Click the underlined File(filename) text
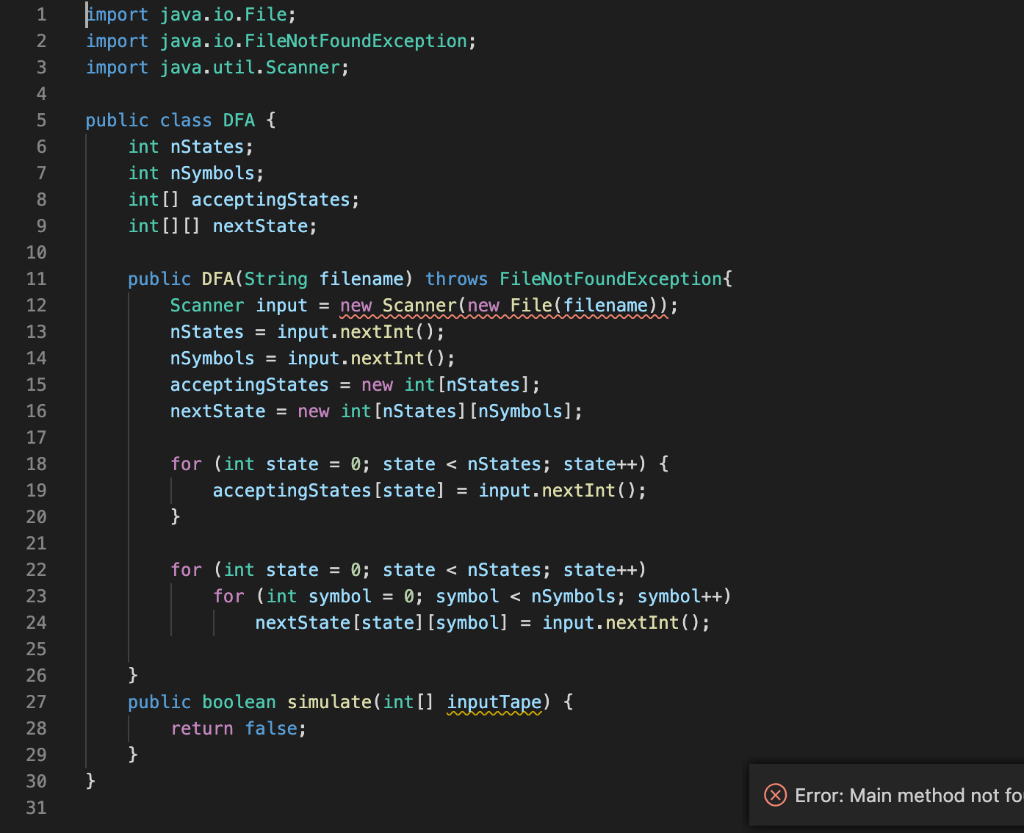This screenshot has width=1024, height=833. [x=586, y=304]
